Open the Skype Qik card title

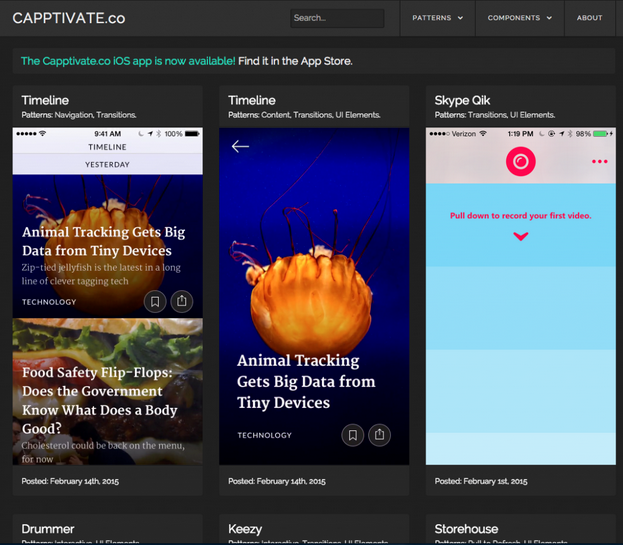coord(462,100)
